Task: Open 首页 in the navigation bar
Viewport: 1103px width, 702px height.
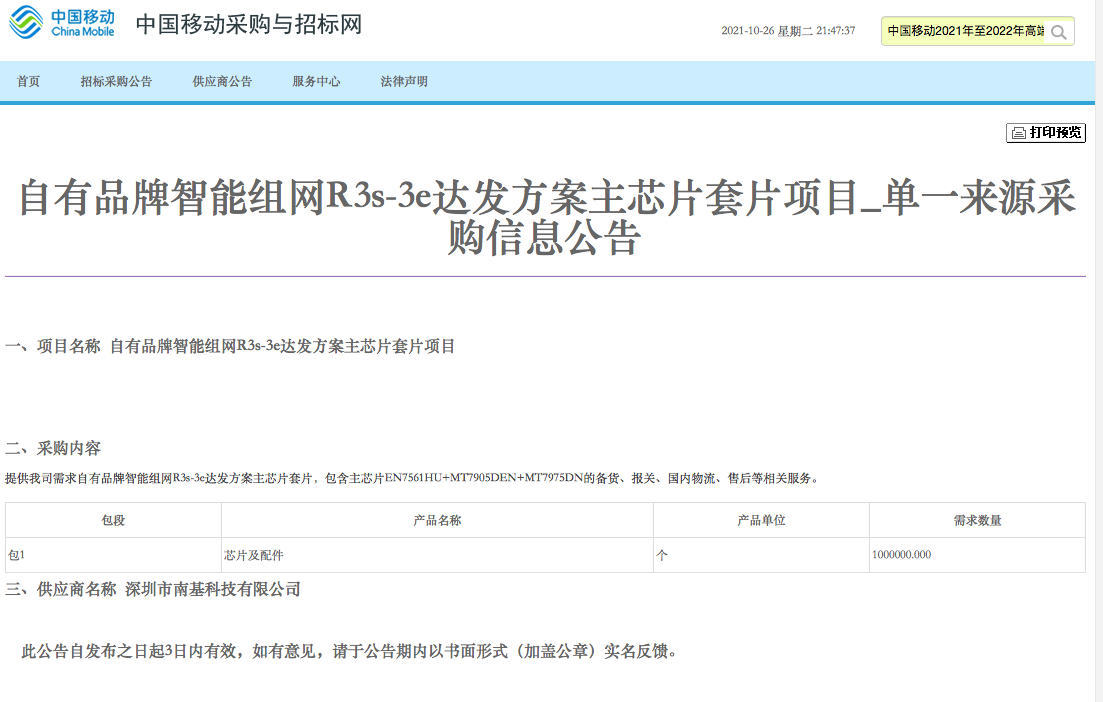Action: click(x=28, y=82)
